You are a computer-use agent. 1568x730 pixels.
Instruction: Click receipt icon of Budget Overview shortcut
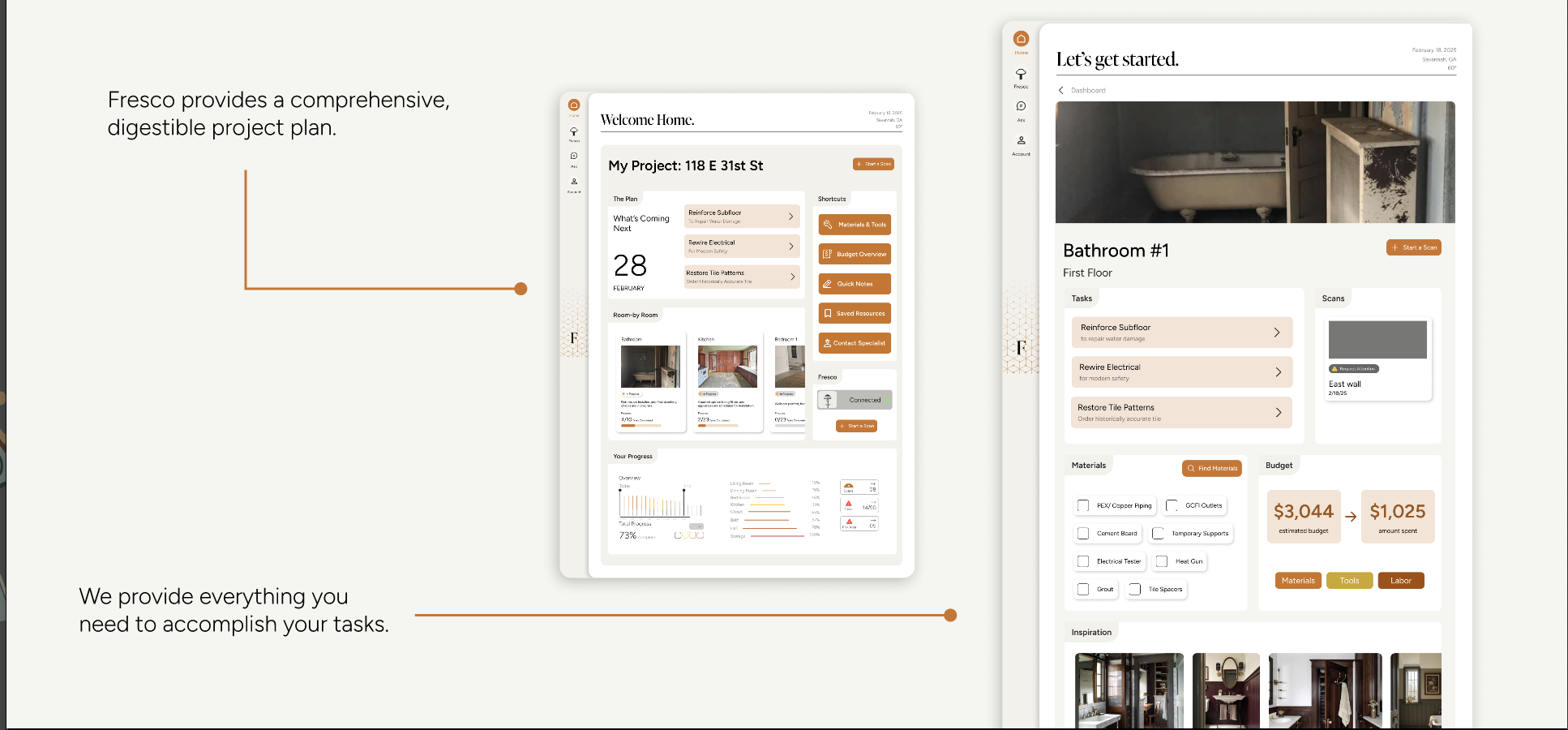click(x=828, y=254)
